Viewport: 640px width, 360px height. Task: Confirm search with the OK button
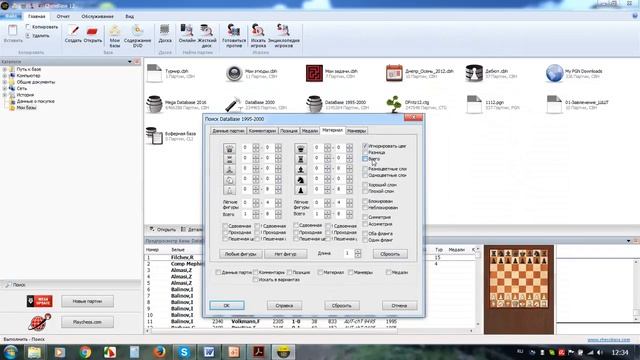point(227,305)
